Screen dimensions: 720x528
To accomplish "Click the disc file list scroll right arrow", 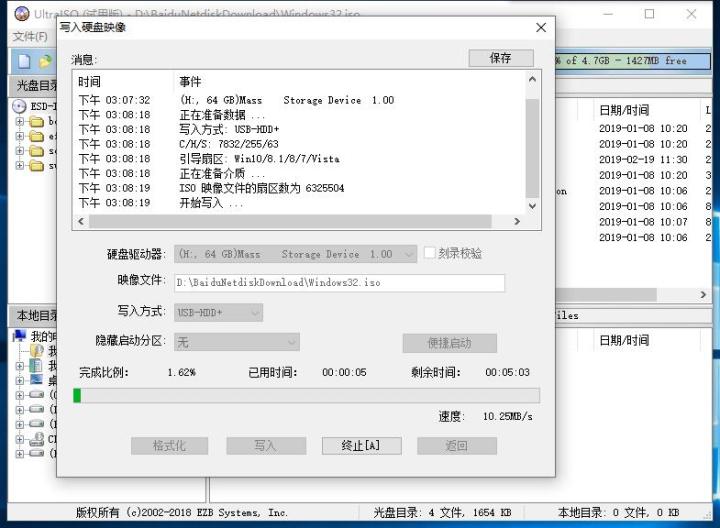I will 703,295.
